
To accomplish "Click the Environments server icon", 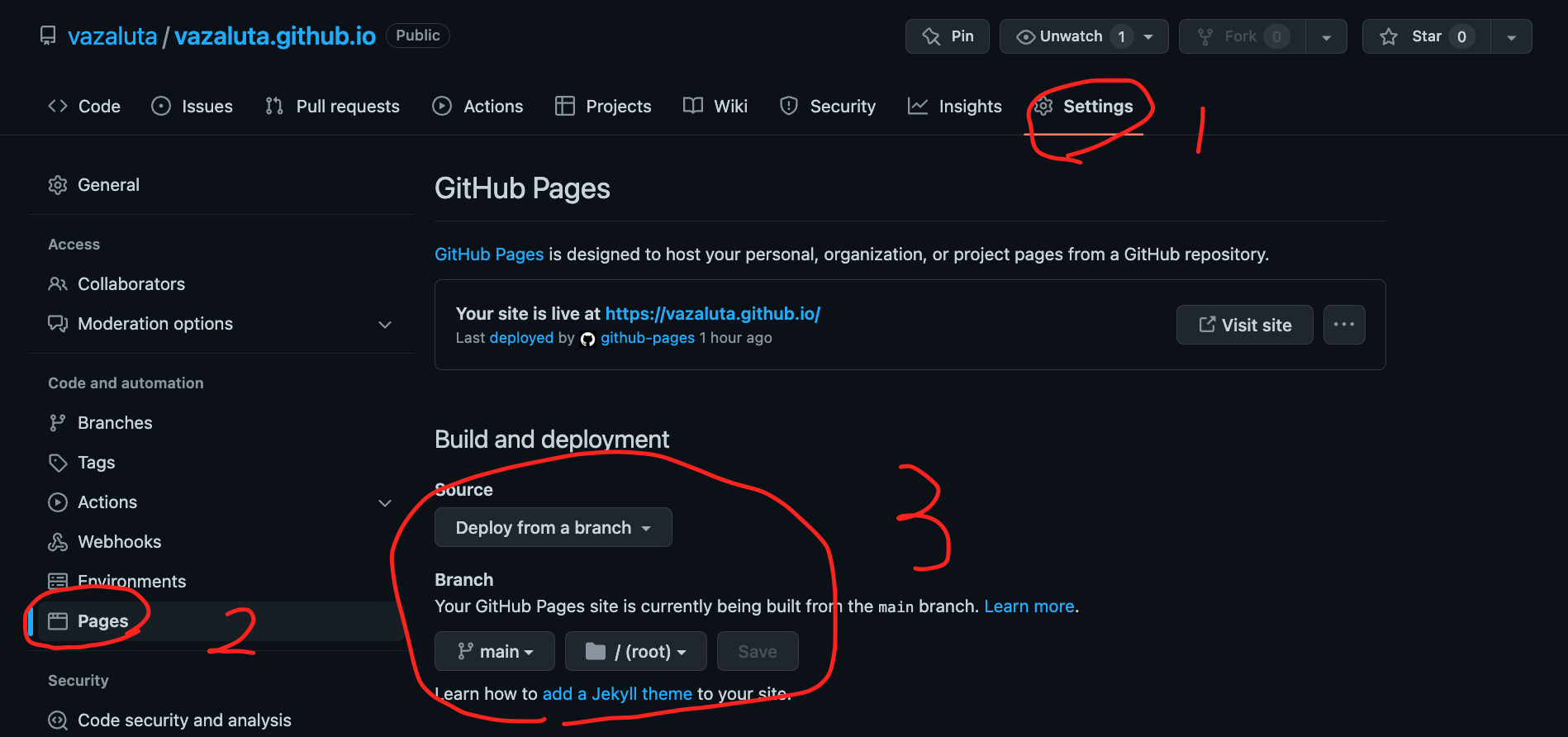I will tap(58, 582).
